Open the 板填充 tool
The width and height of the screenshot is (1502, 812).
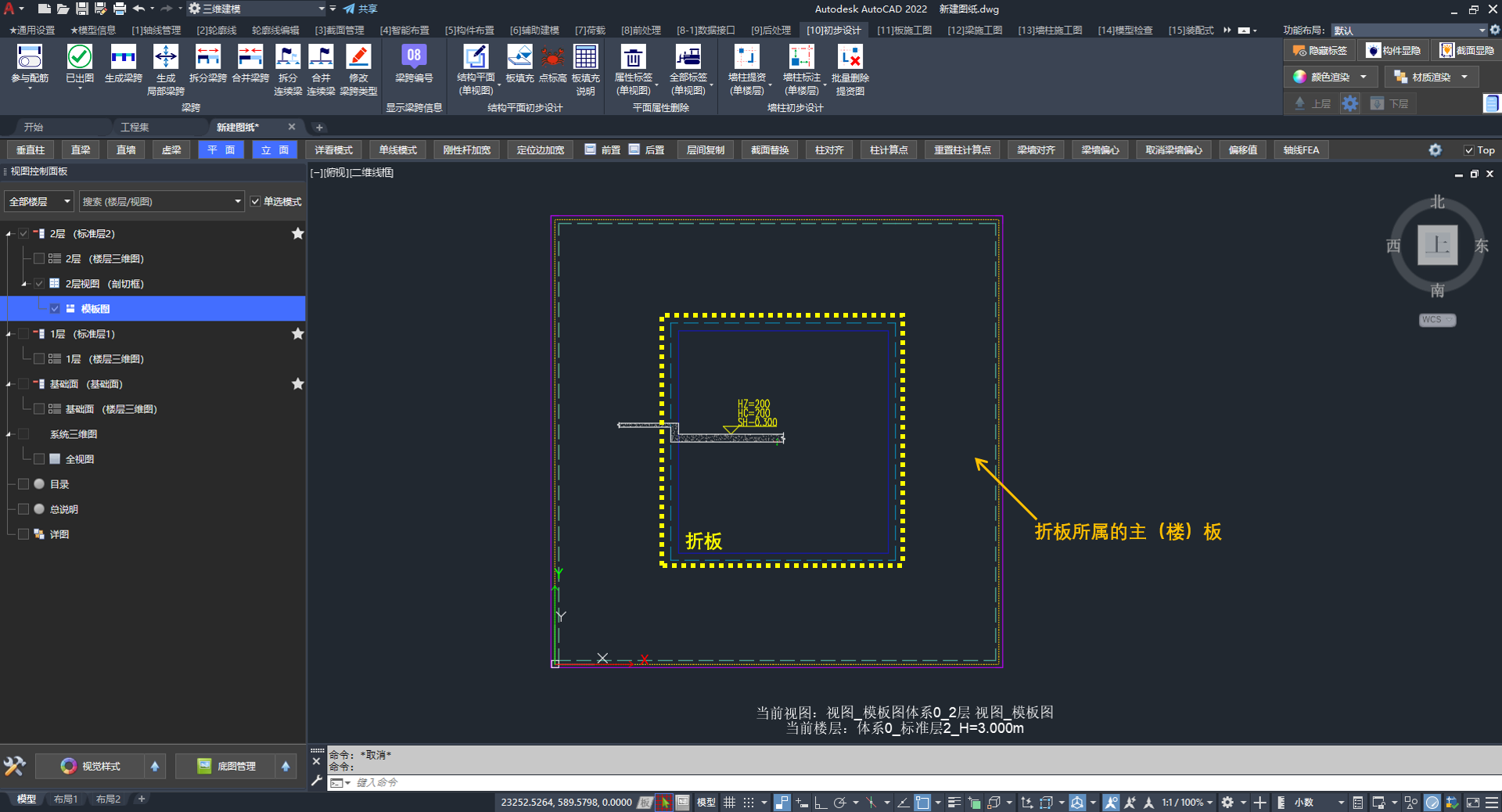[519, 58]
